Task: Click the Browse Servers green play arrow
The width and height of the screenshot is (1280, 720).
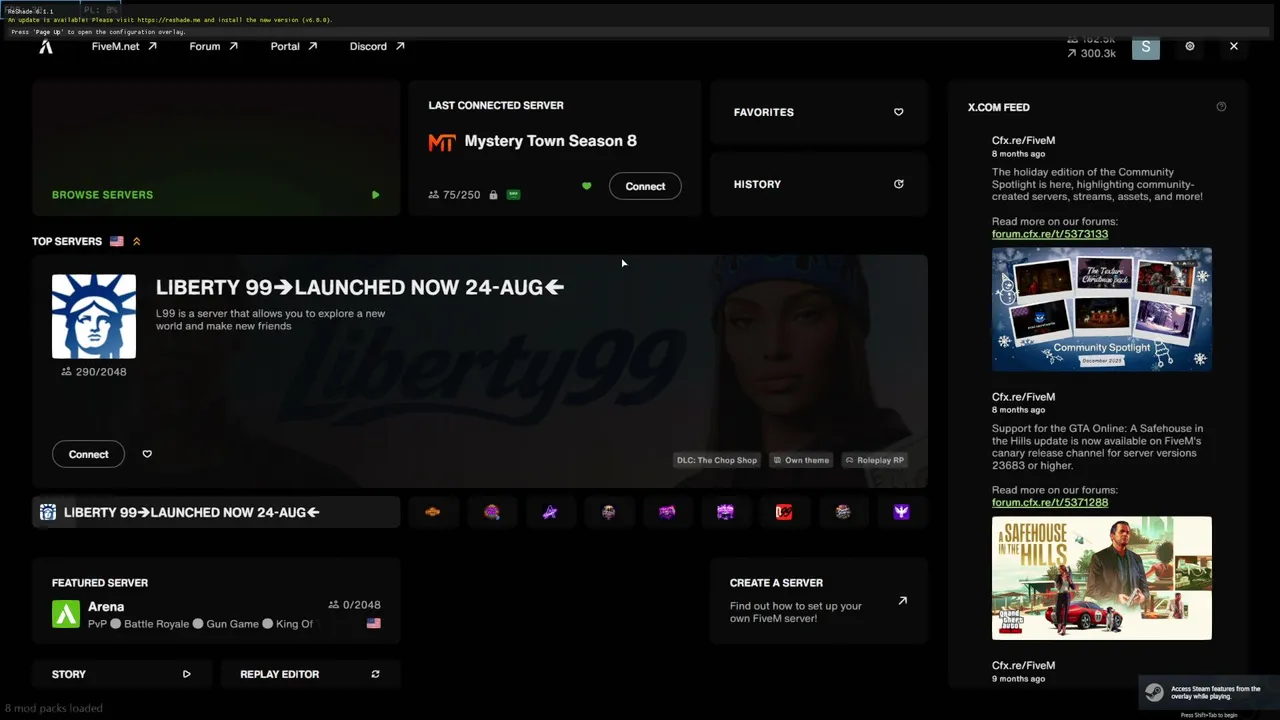Action: click(375, 195)
